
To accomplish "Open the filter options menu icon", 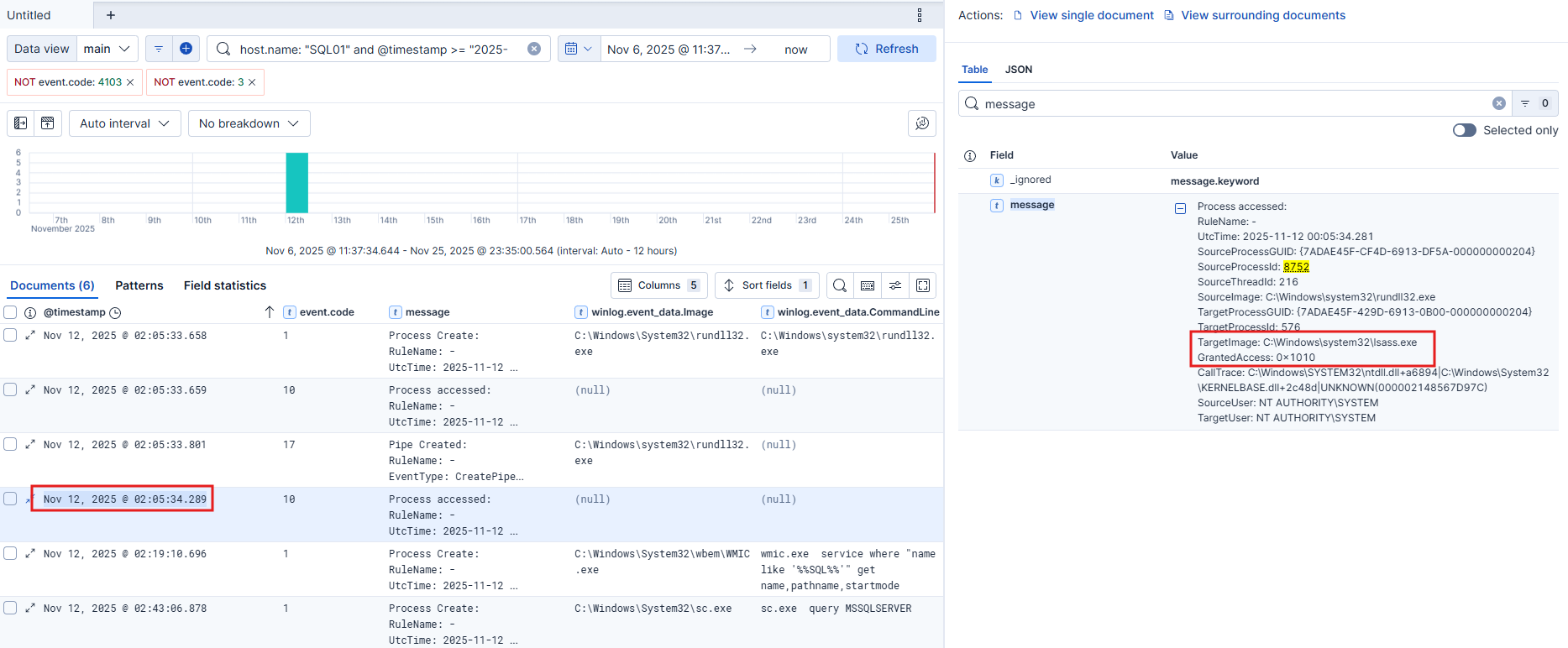I will coord(159,49).
